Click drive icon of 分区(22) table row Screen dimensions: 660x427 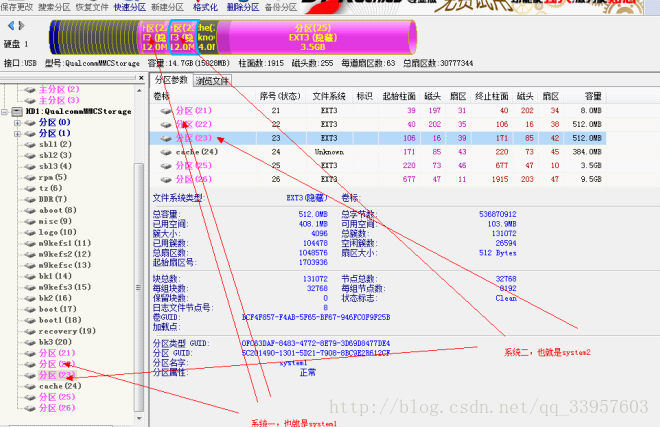(166, 125)
